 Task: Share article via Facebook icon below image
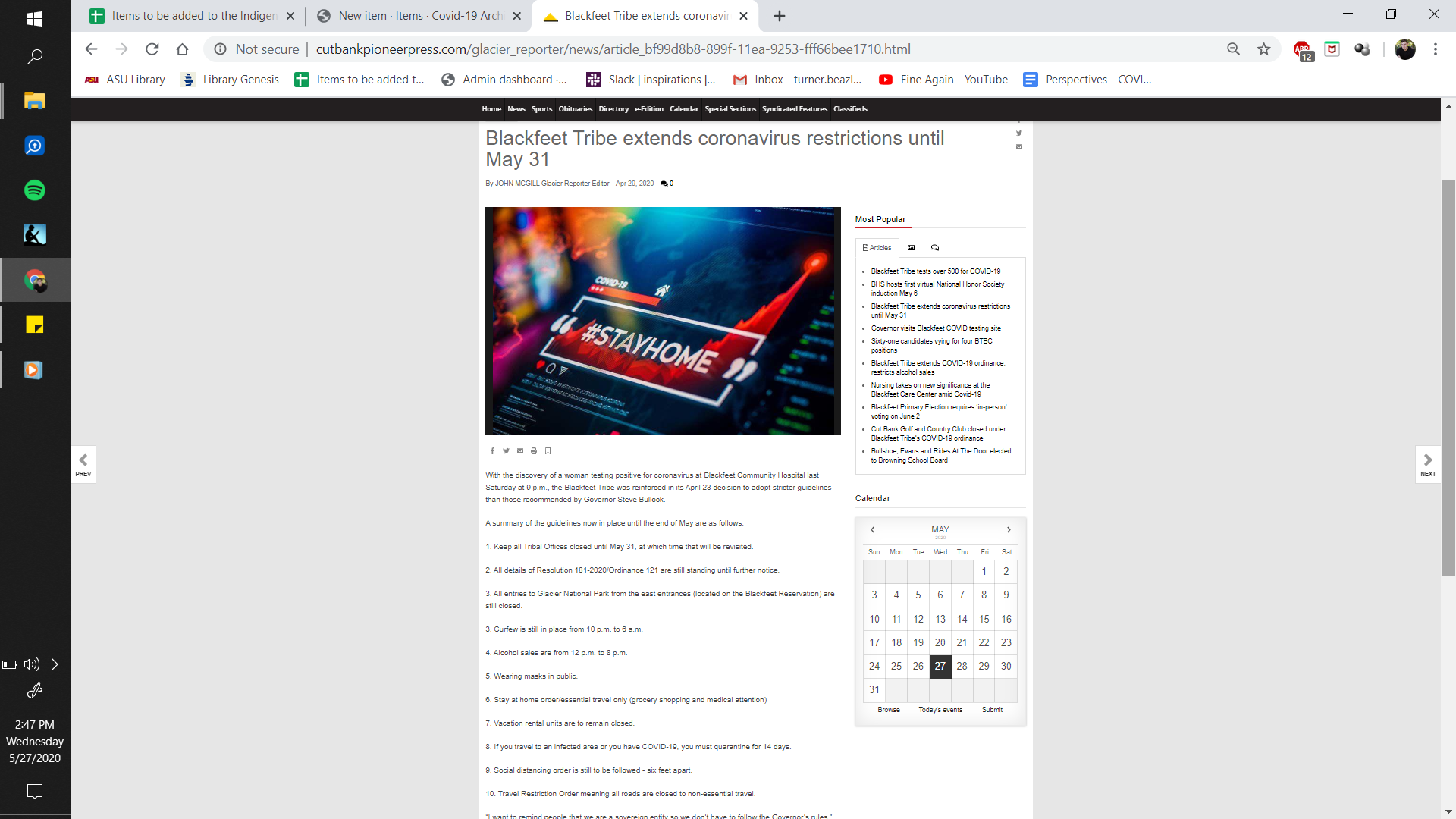click(x=492, y=451)
